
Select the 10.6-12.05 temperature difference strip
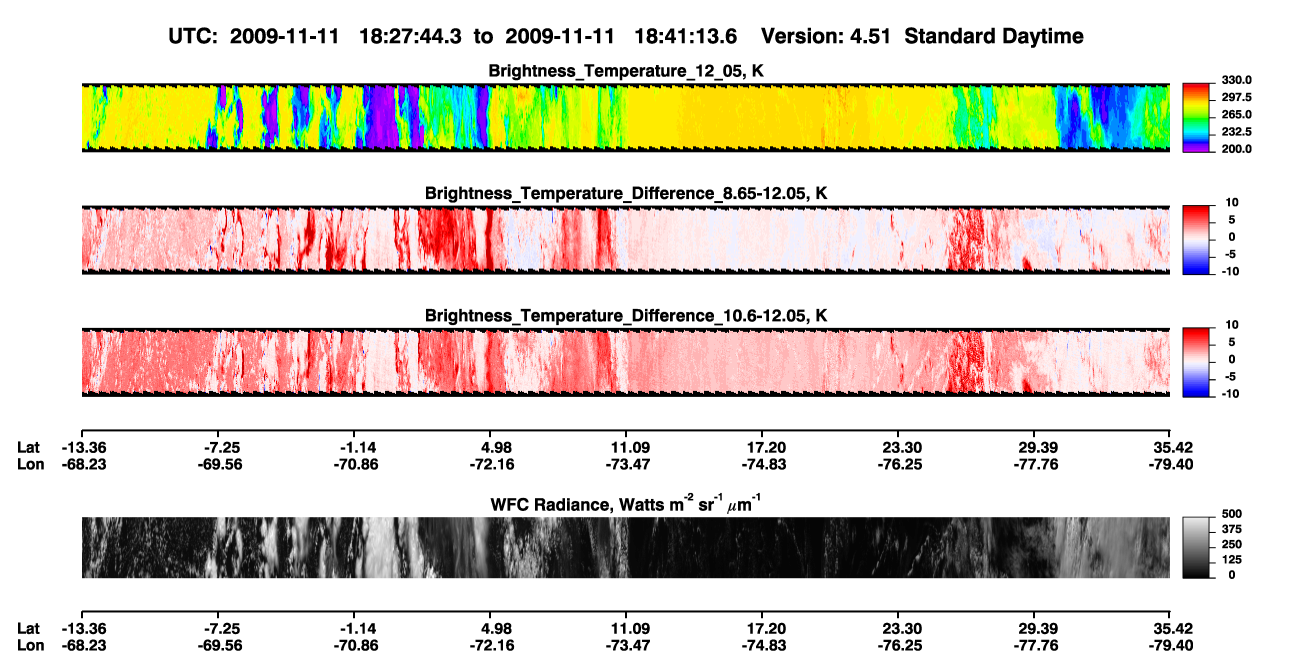tap(625, 361)
